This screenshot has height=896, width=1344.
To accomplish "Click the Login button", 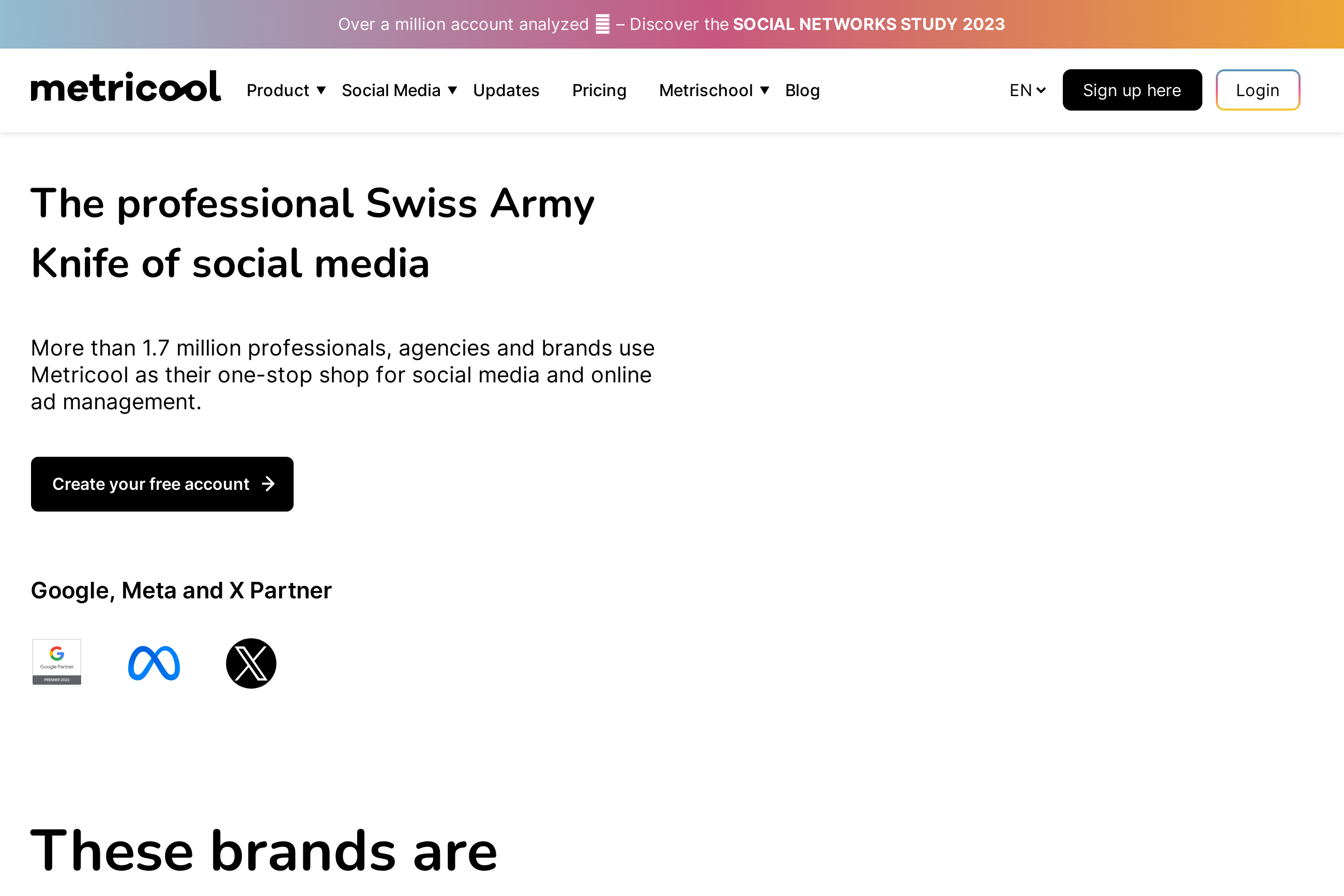I will point(1257,90).
